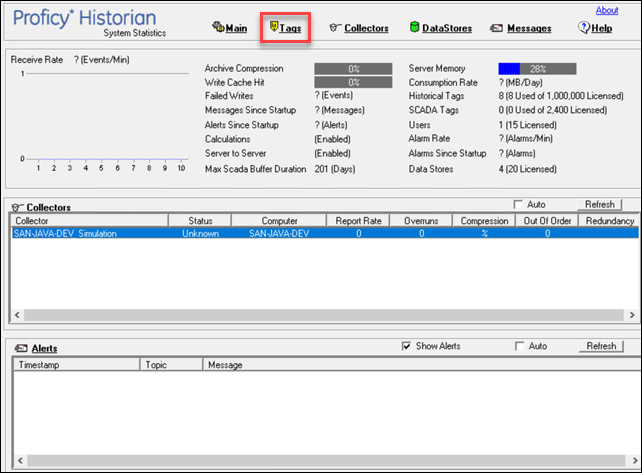Click Refresh button in Alerts section
This screenshot has width=642, height=473.
(x=601, y=346)
